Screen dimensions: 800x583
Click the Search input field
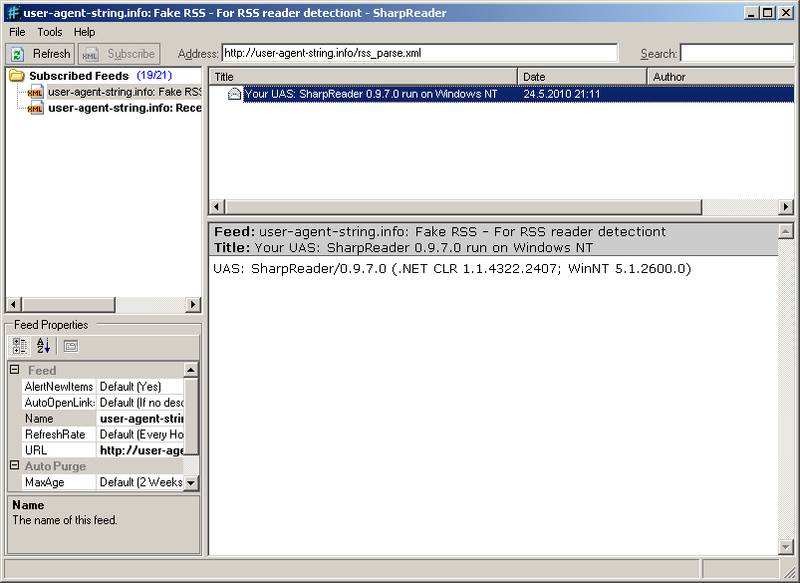(x=737, y=53)
